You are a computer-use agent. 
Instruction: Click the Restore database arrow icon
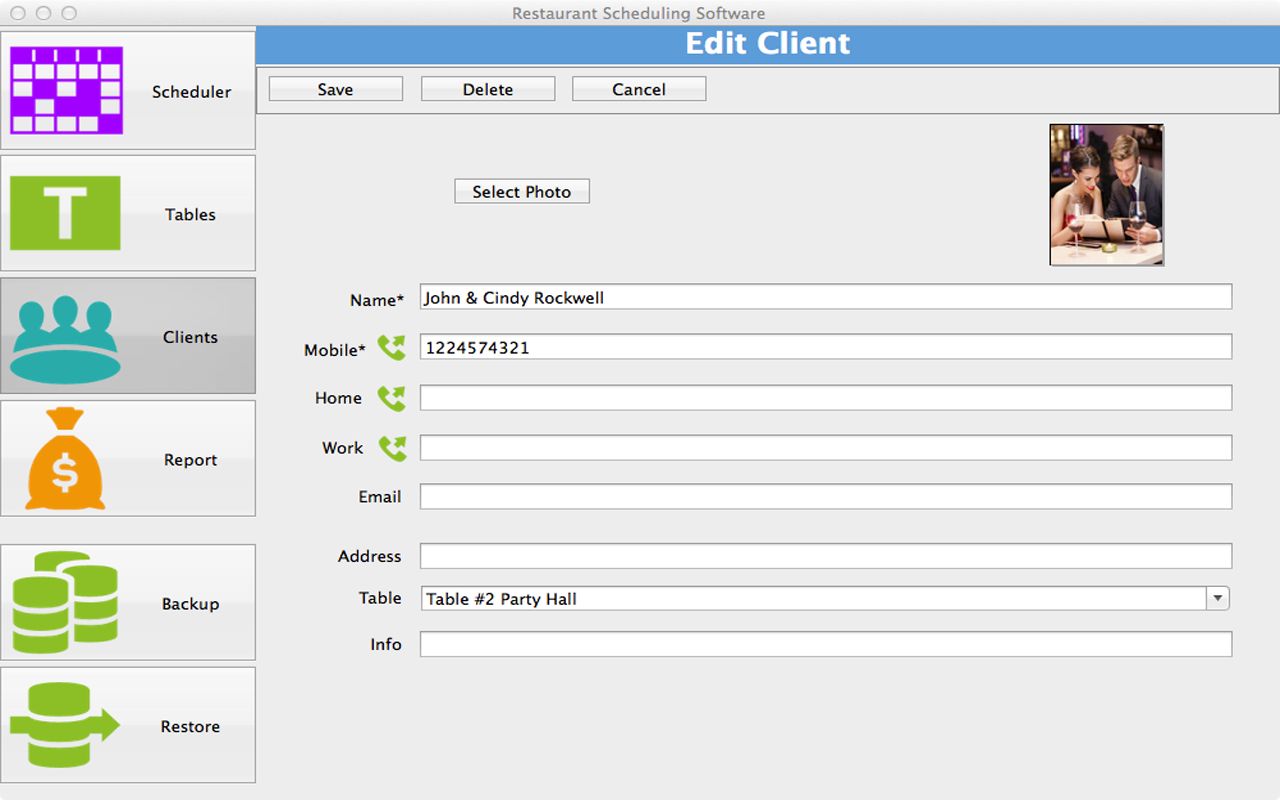[x=65, y=725]
